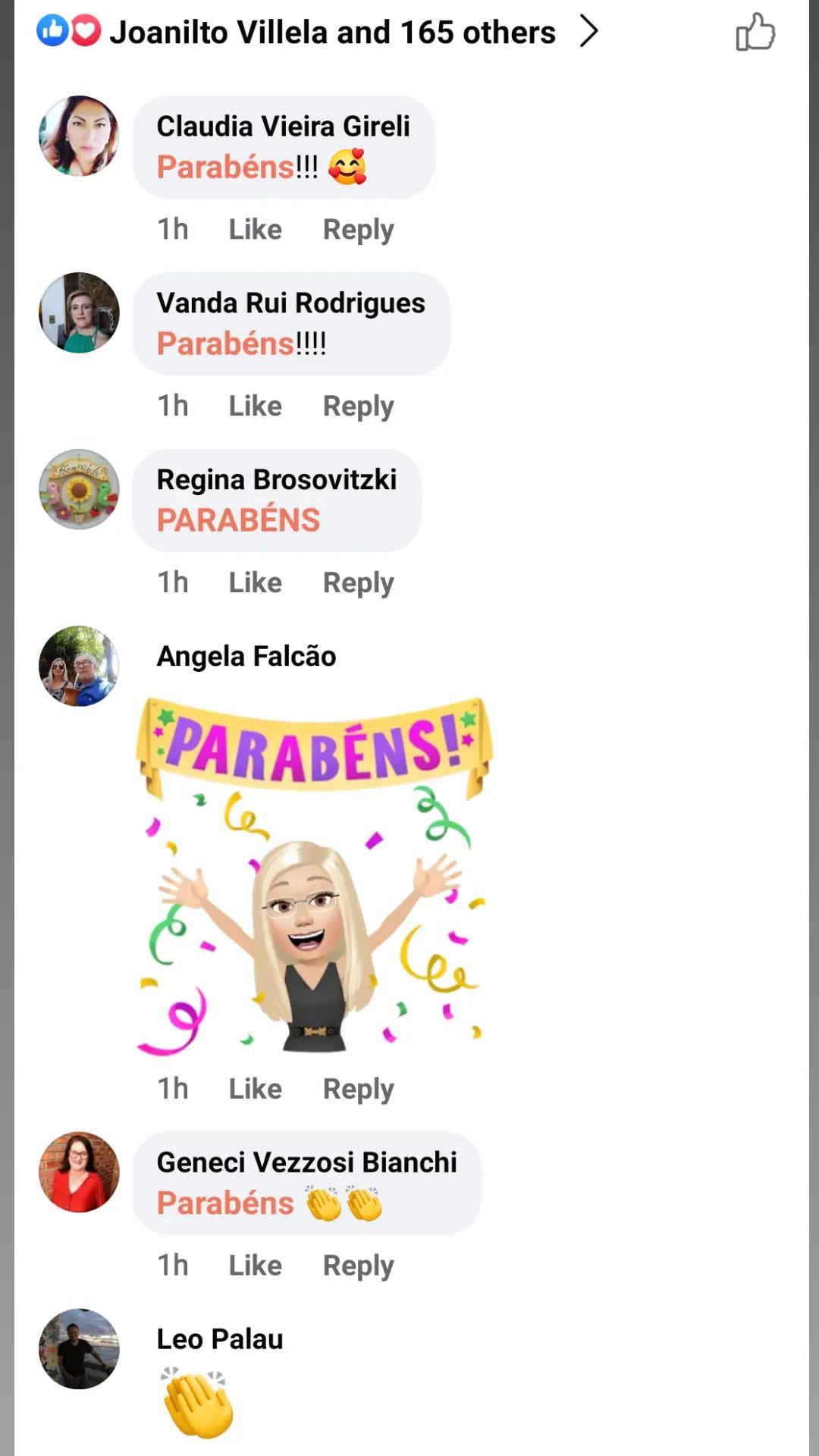Open Leo Palau's profile picture
This screenshot has height=1456, width=819.
pos(79,1348)
